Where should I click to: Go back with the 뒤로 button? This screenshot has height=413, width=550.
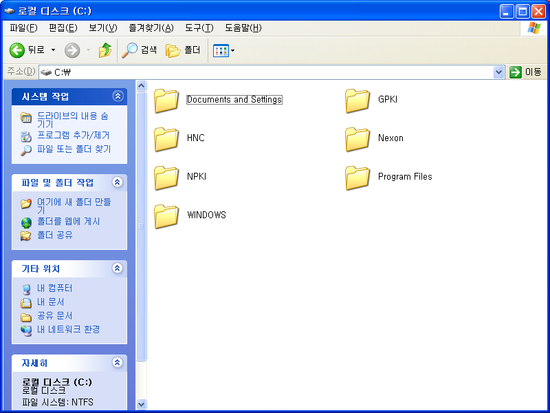pos(27,51)
